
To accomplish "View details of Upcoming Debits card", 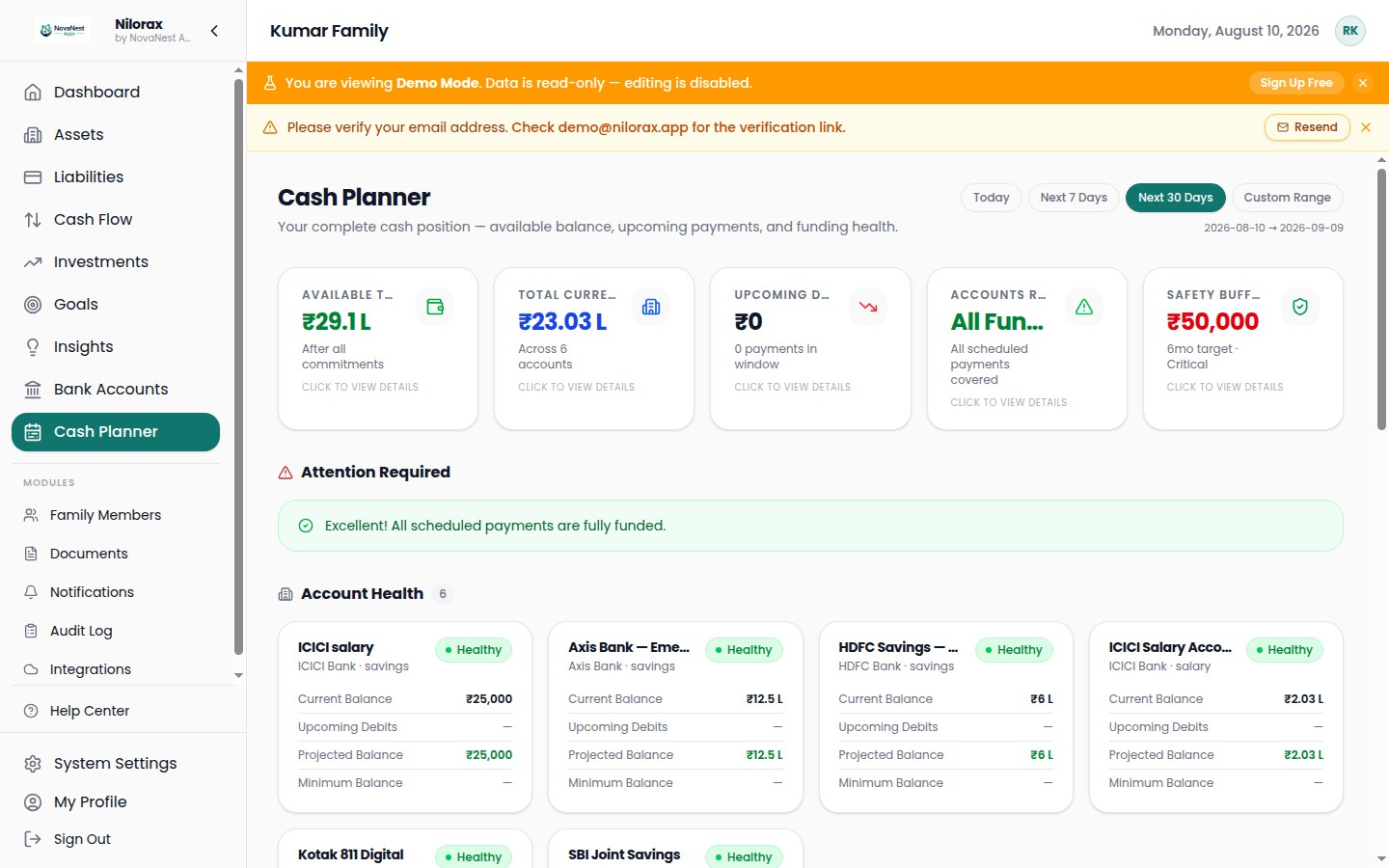I will coord(792,387).
